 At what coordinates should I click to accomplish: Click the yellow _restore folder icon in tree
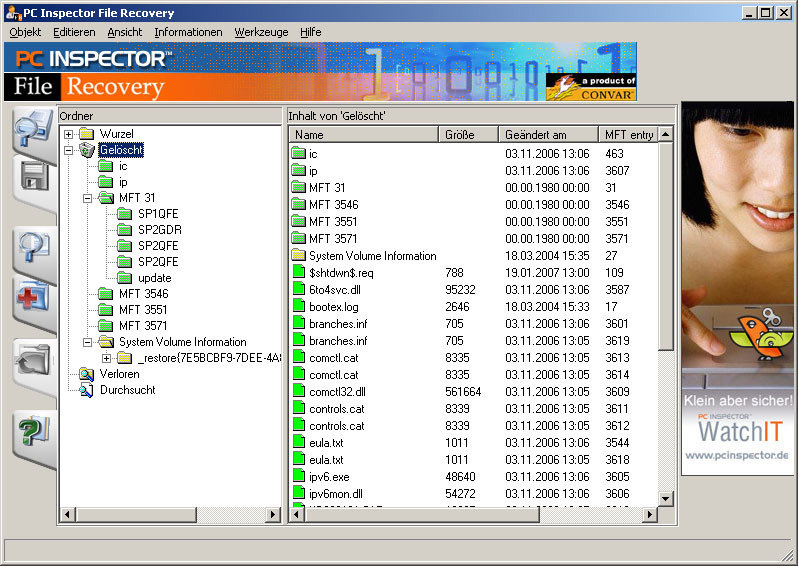(x=125, y=358)
